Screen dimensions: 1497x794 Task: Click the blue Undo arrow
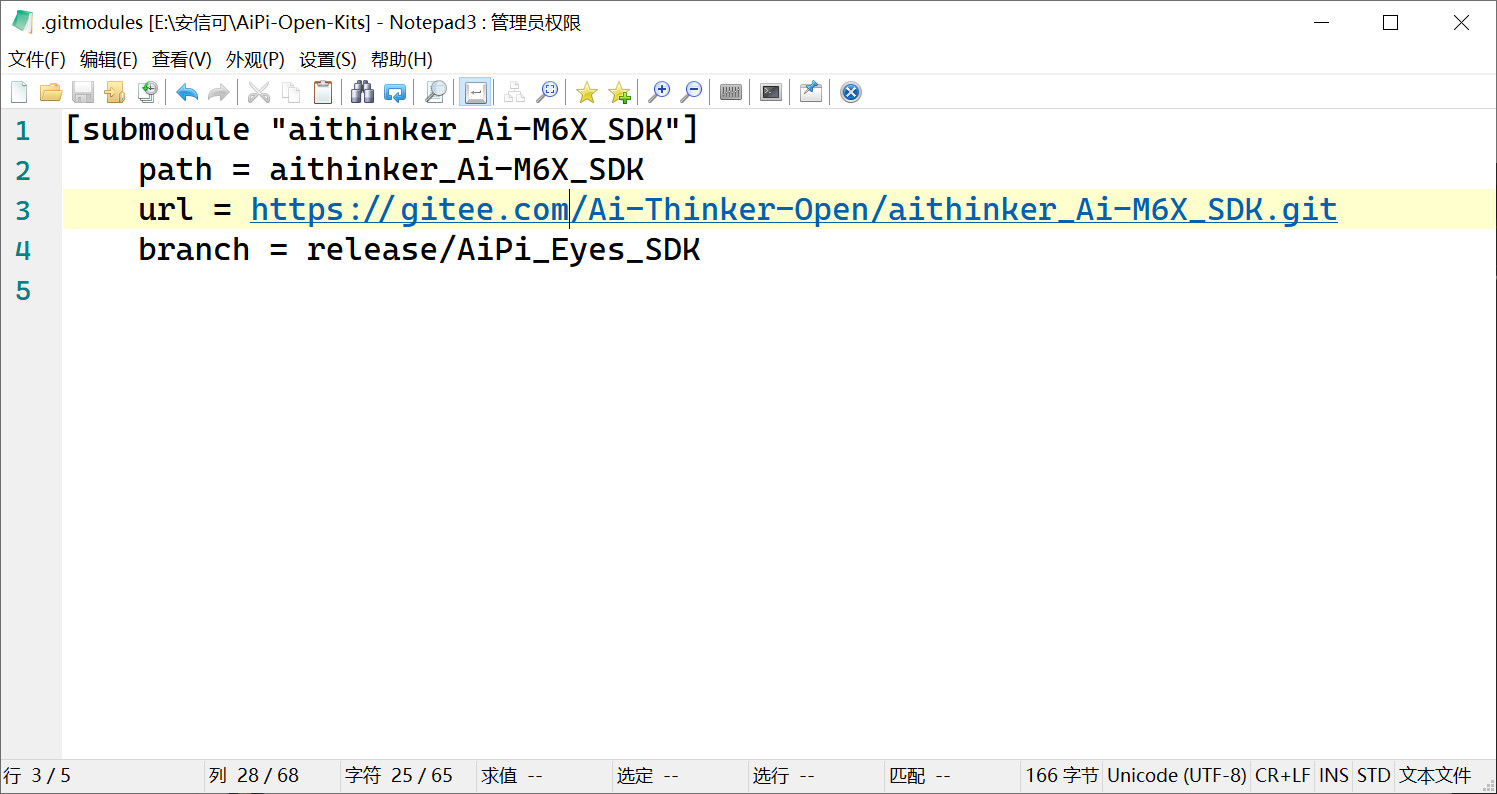click(x=187, y=93)
